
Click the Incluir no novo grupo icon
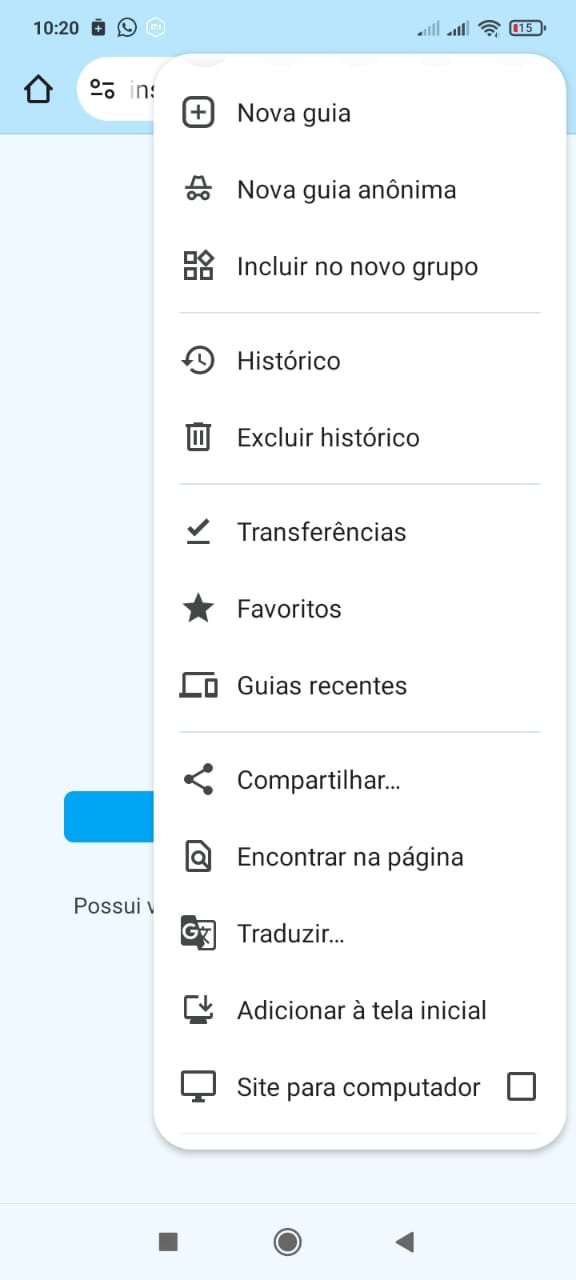click(199, 266)
